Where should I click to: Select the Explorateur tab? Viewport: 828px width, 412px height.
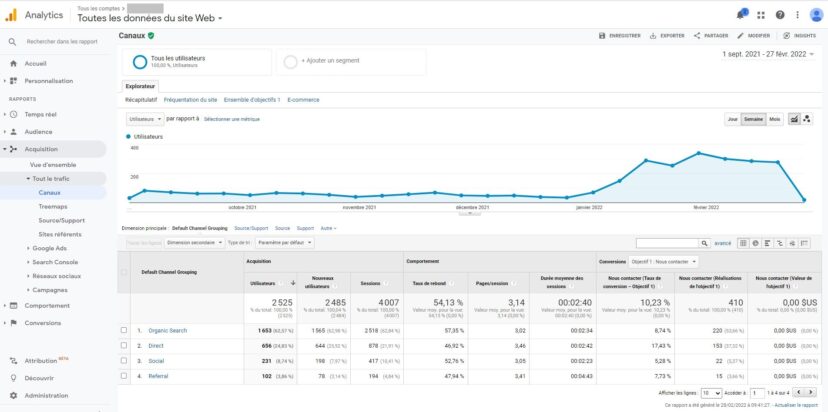tap(140, 86)
